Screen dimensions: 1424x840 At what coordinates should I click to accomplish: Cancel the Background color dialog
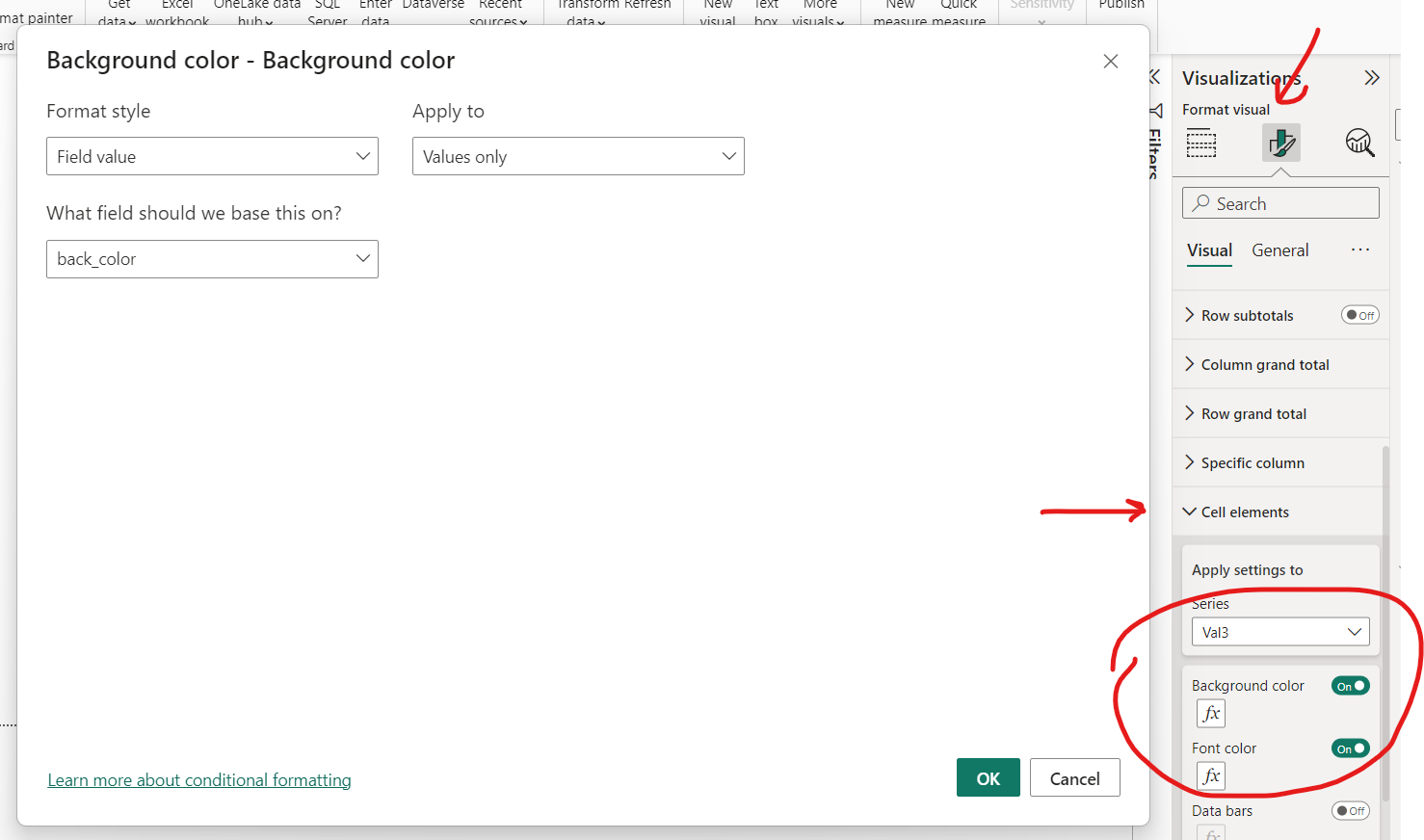pyautogui.click(x=1075, y=778)
